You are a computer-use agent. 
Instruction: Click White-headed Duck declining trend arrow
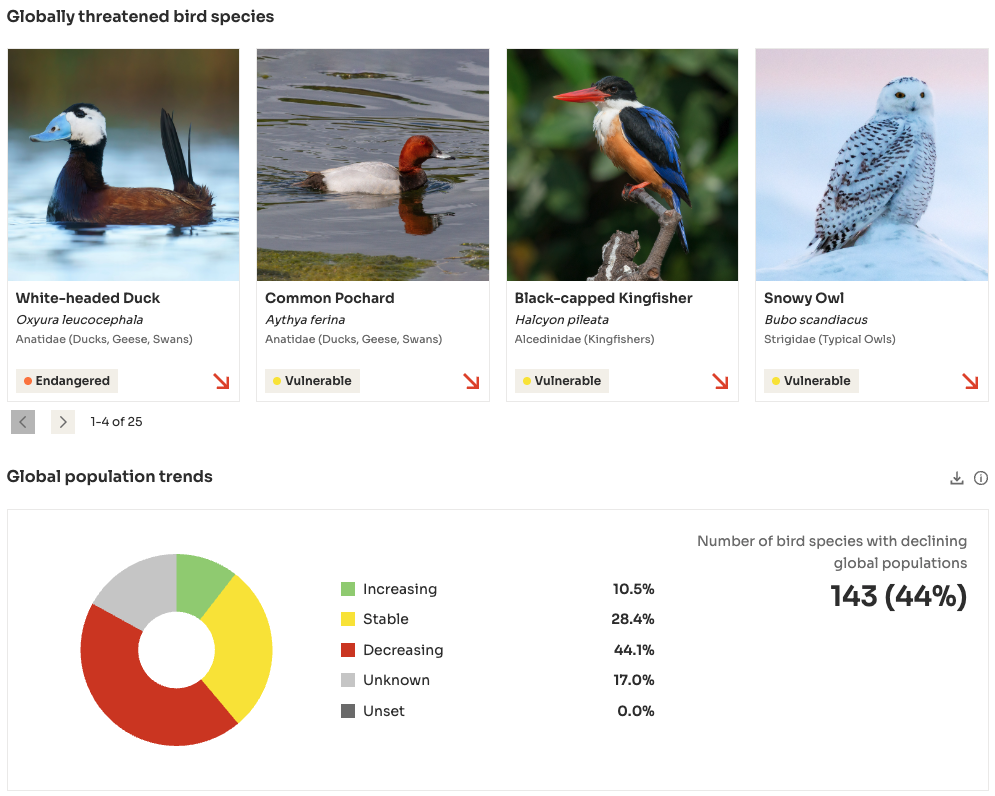point(221,381)
